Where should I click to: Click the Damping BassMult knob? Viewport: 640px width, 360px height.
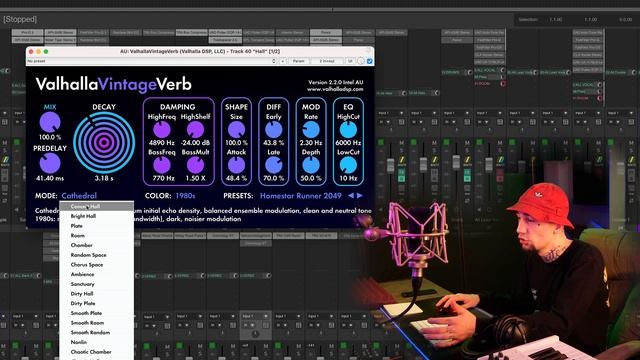tap(196, 165)
